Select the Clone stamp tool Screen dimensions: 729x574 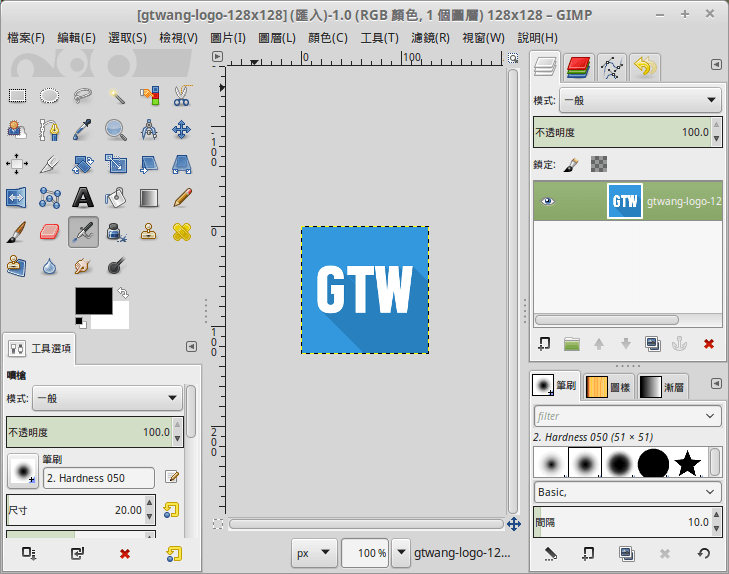[x=149, y=232]
